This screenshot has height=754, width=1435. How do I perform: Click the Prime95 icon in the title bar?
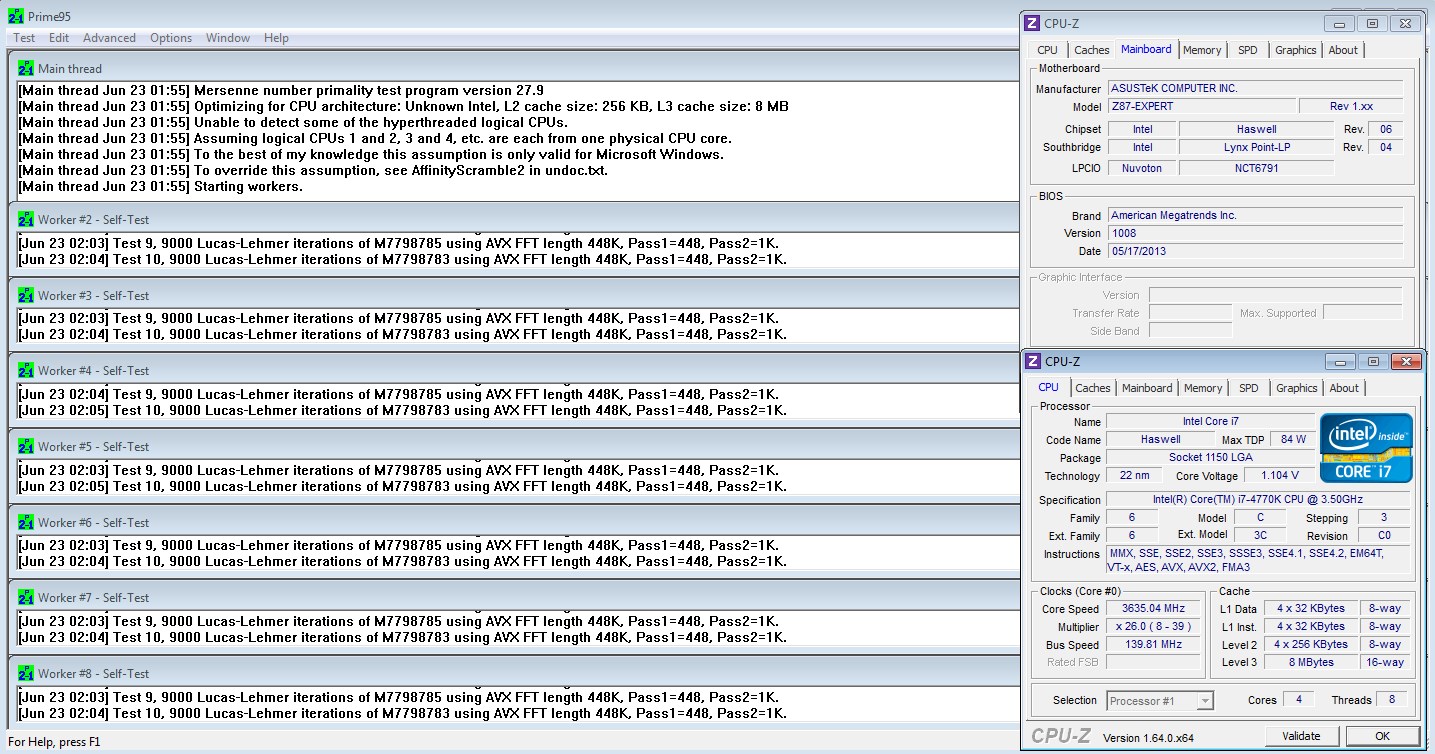(14, 17)
